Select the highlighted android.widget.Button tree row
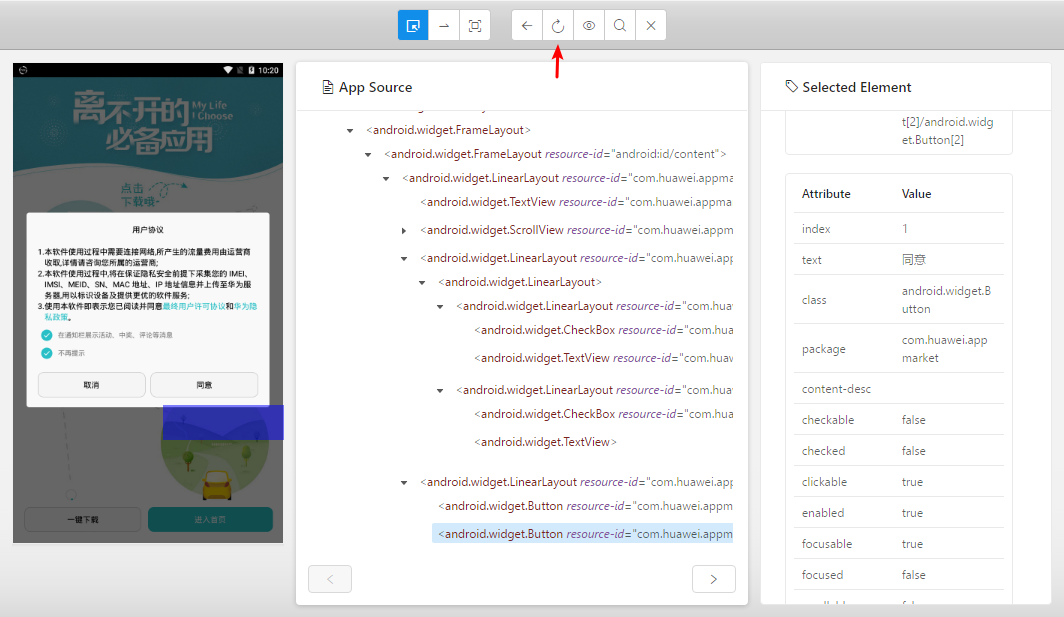The width and height of the screenshot is (1064, 617). (582, 534)
